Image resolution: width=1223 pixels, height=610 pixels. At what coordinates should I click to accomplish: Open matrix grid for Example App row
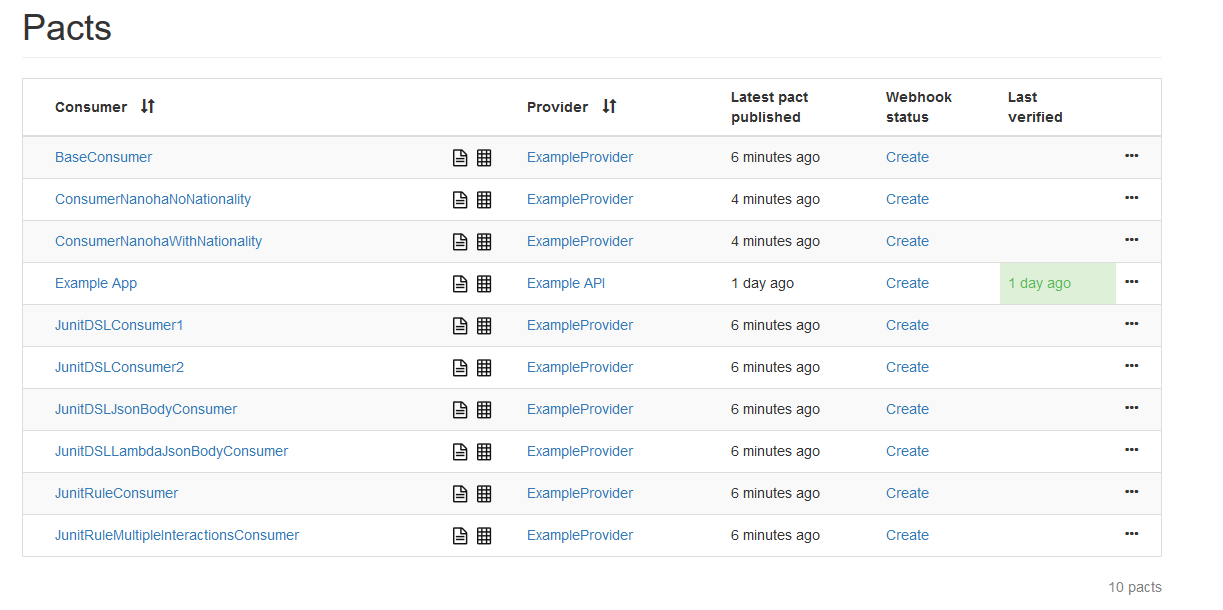(x=484, y=284)
